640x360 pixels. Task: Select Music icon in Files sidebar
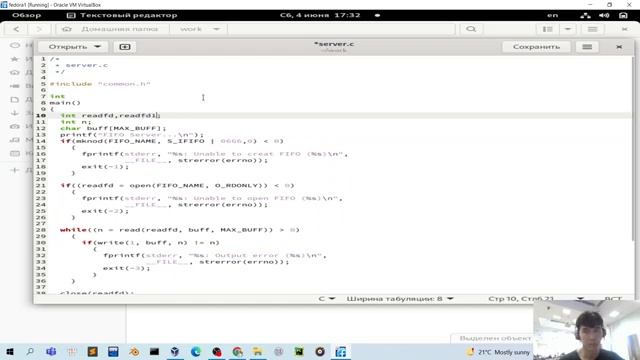[15, 140]
